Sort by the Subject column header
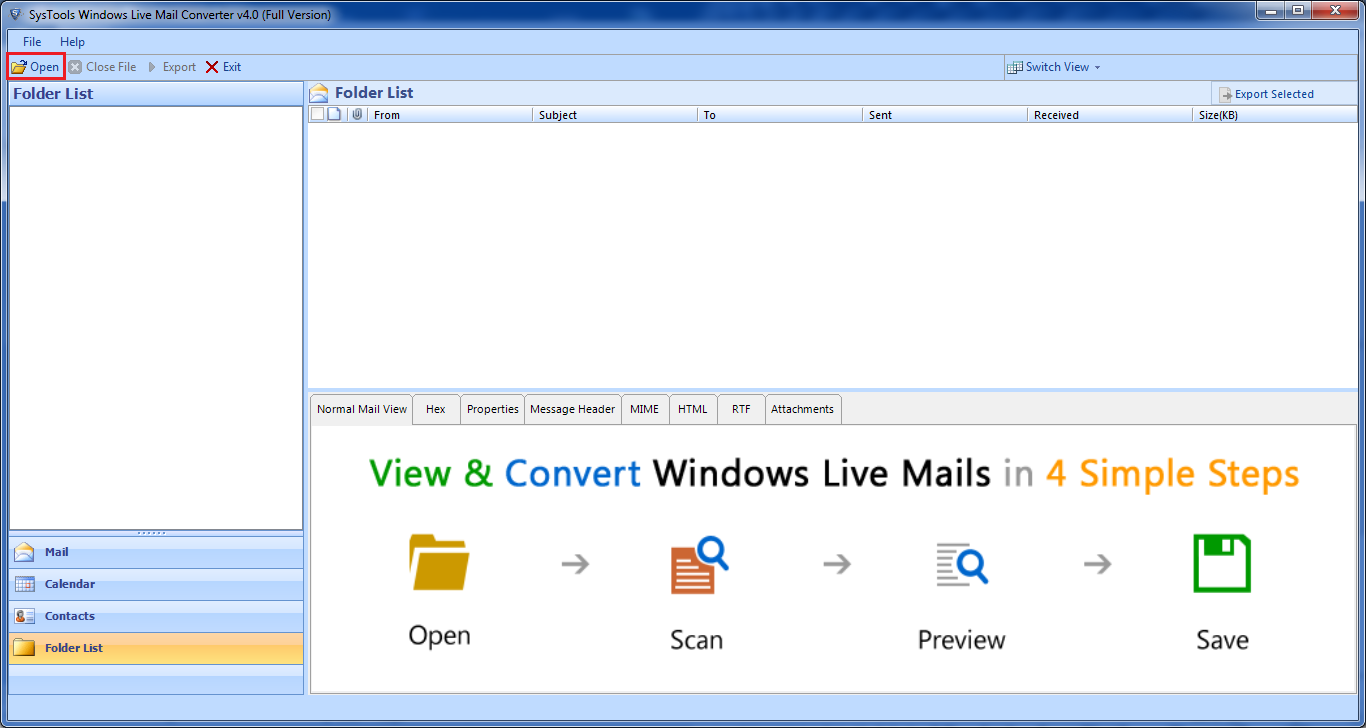The width and height of the screenshot is (1366, 728). 615,115
